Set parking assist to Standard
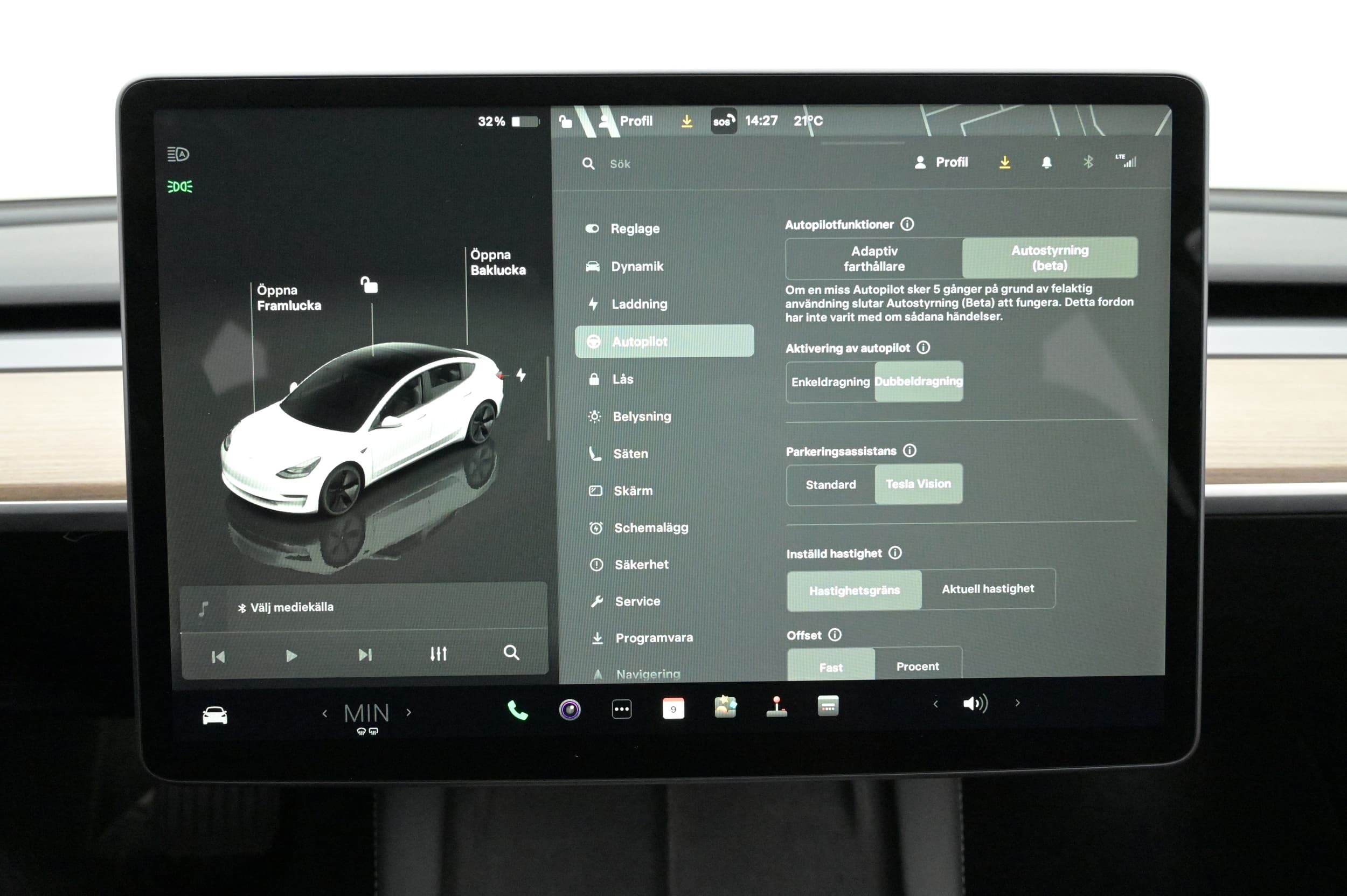The image size is (1347, 896). pyautogui.click(x=830, y=484)
